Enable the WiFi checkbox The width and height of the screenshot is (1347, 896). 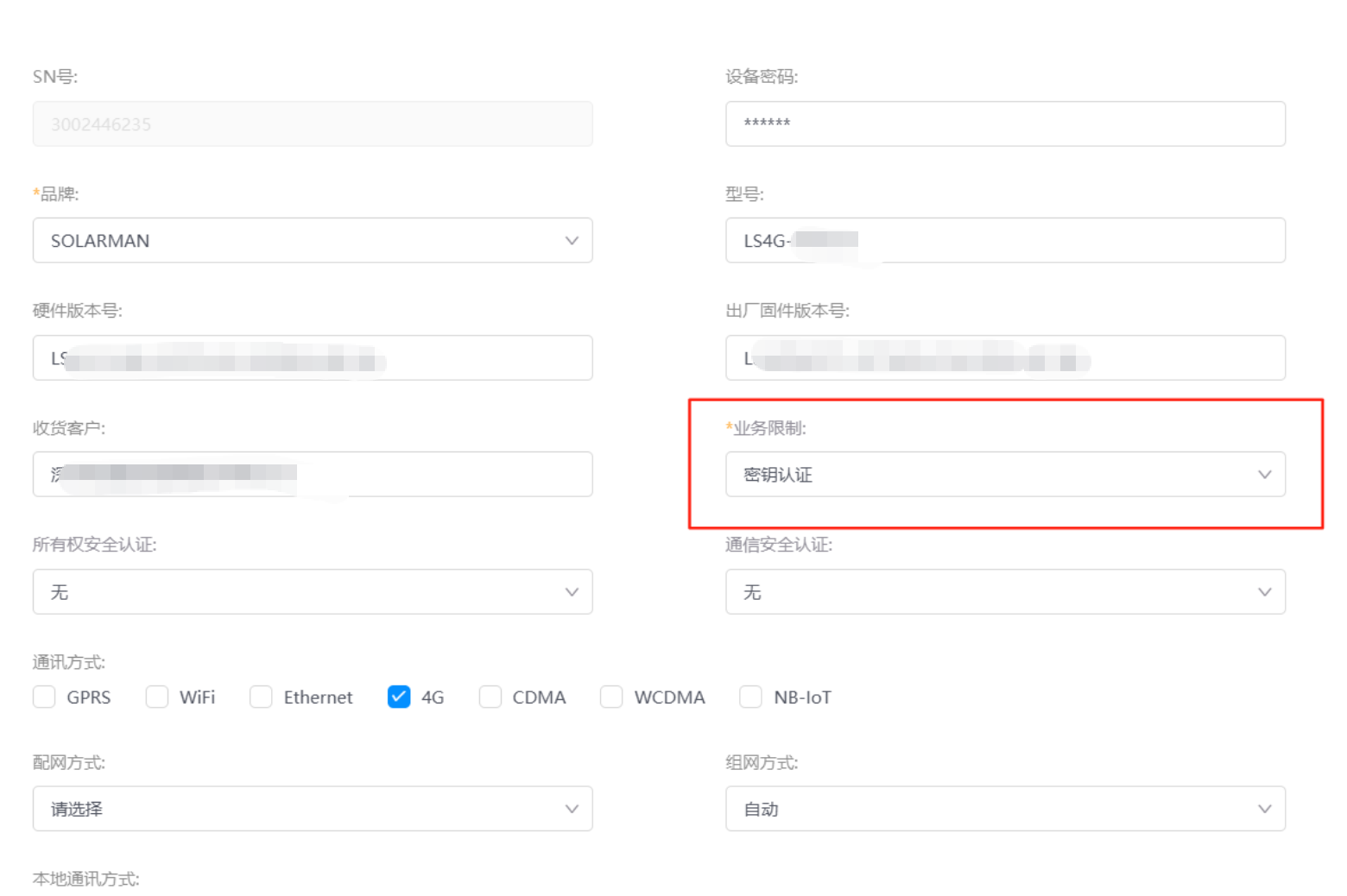tap(157, 697)
